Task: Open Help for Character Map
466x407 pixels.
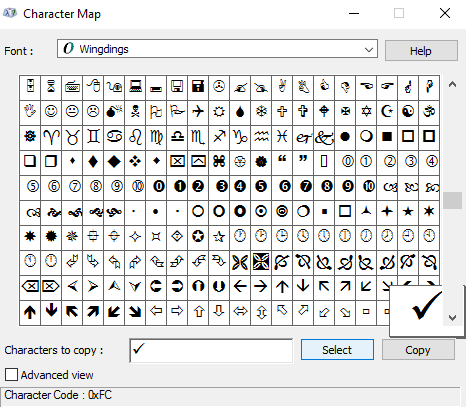Action: 421,51
